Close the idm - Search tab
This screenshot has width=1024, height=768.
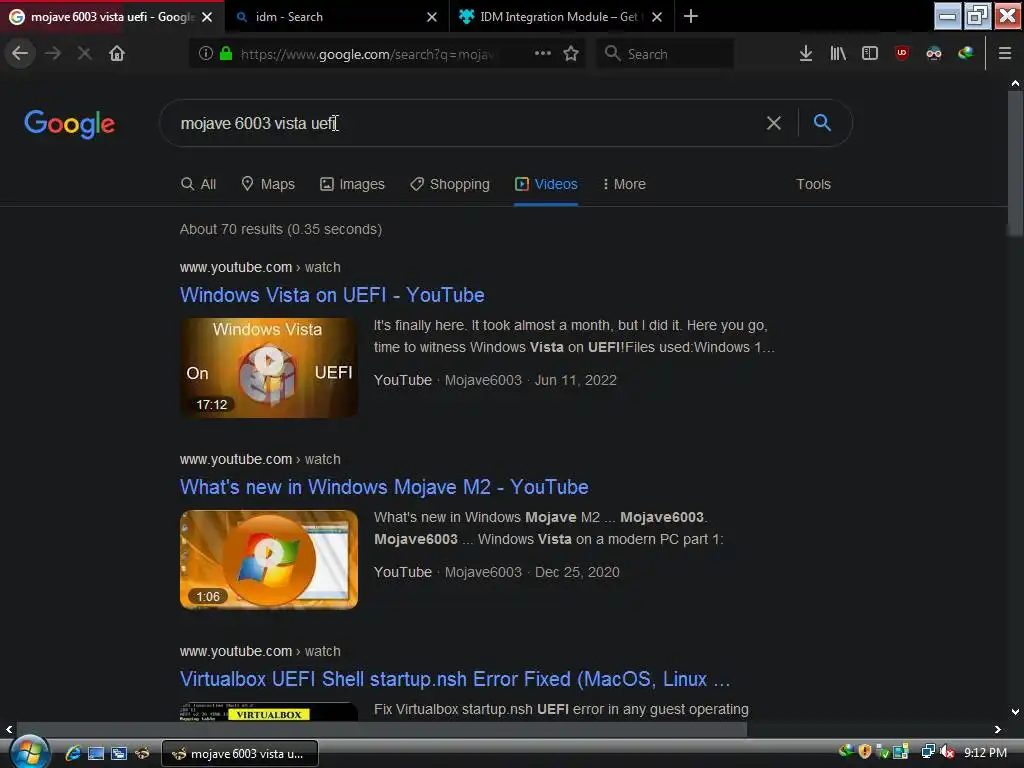(x=432, y=17)
